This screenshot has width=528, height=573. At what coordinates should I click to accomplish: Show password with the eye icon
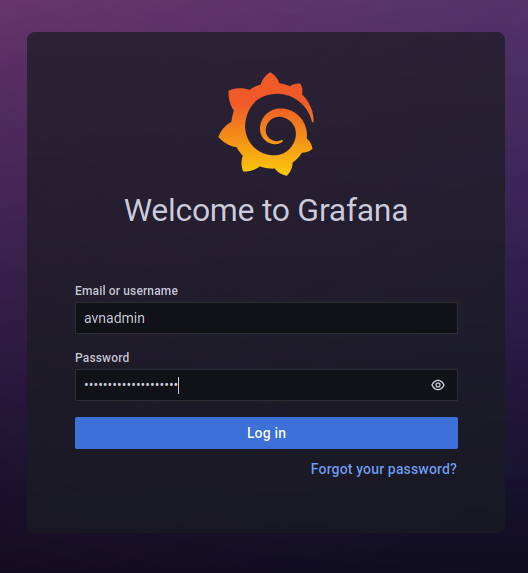(x=438, y=385)
